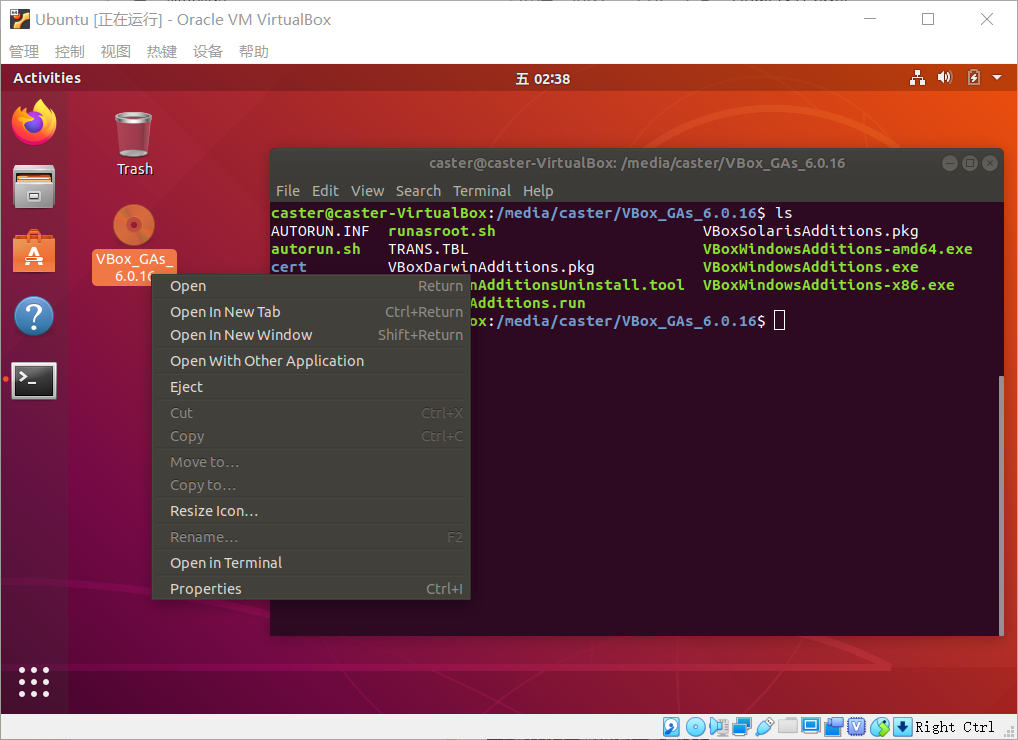Click the shared folders status icon
This screenshot has height=740, width=1018.
(x=788, y=725)
